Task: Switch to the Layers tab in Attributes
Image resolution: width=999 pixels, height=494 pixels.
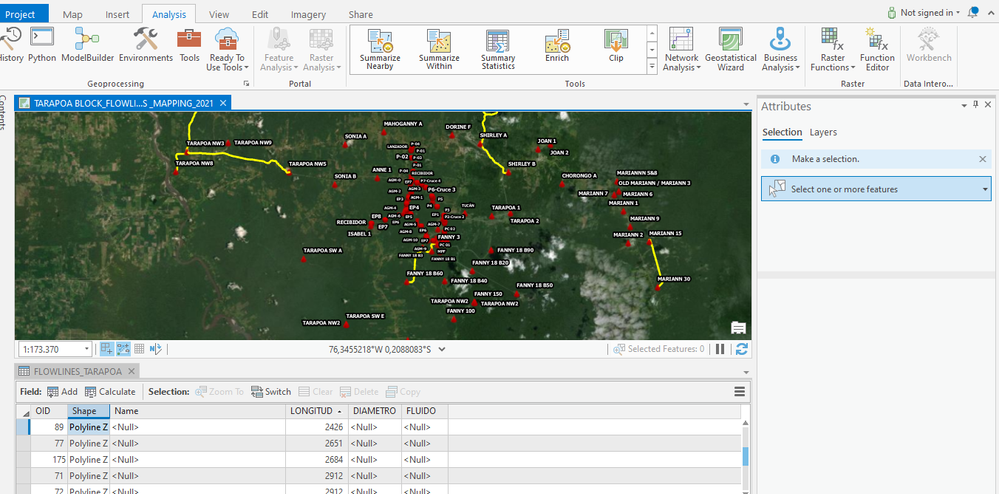Action: tap(823, 132)
